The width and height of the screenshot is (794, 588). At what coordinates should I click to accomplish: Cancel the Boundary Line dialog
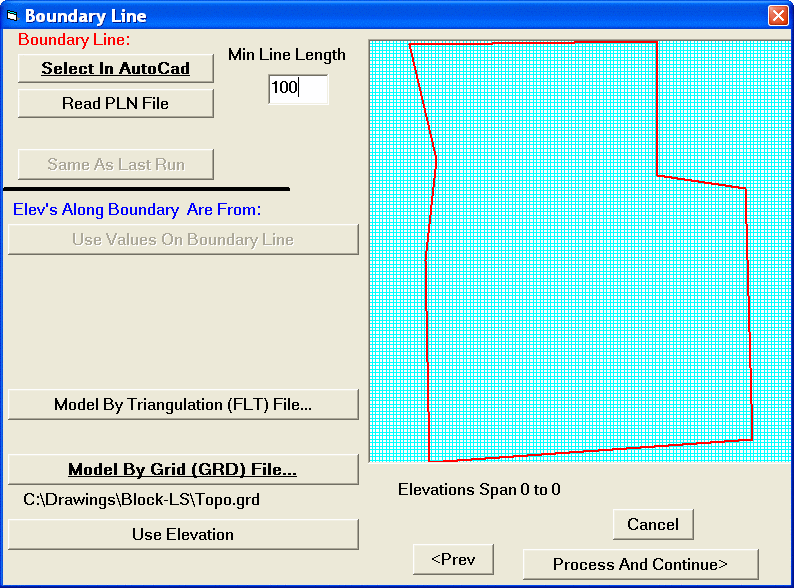coord(653,524)
